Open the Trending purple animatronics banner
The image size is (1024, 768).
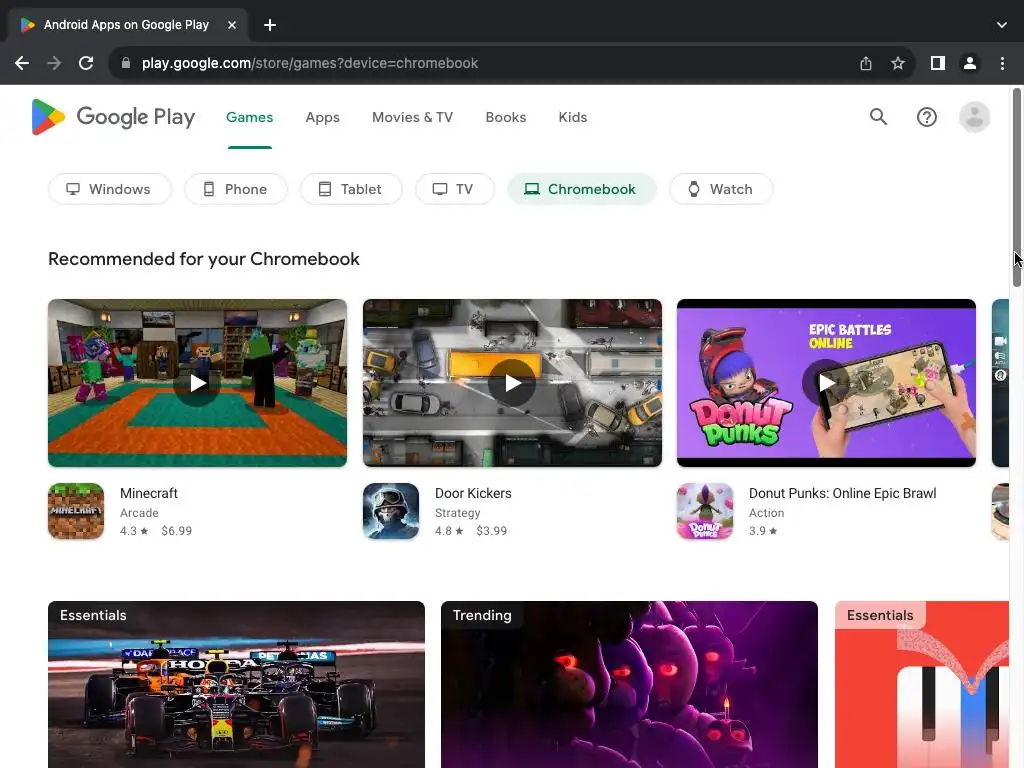click(630, 684)
